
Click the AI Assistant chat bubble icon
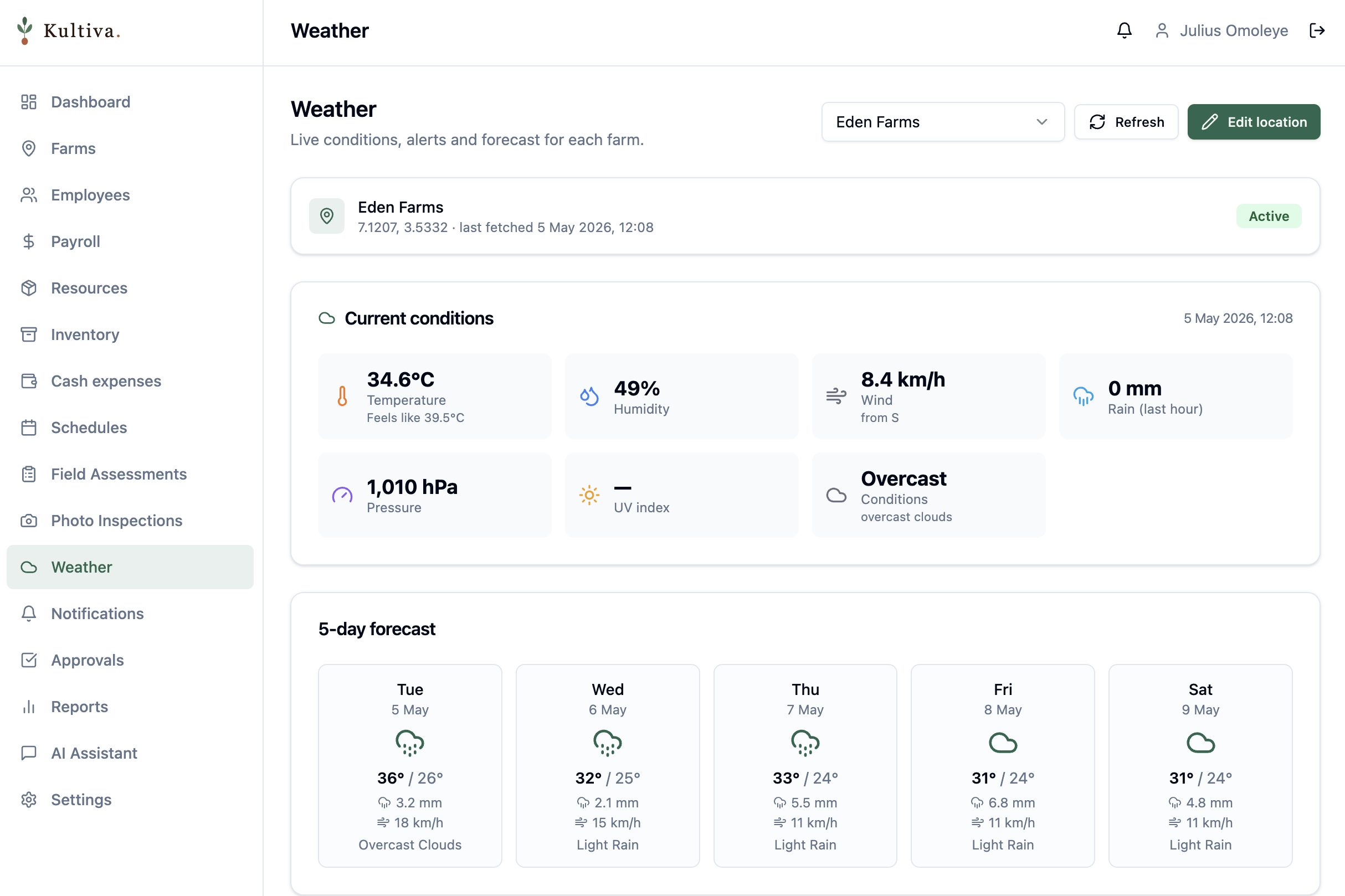pos(29,753)
